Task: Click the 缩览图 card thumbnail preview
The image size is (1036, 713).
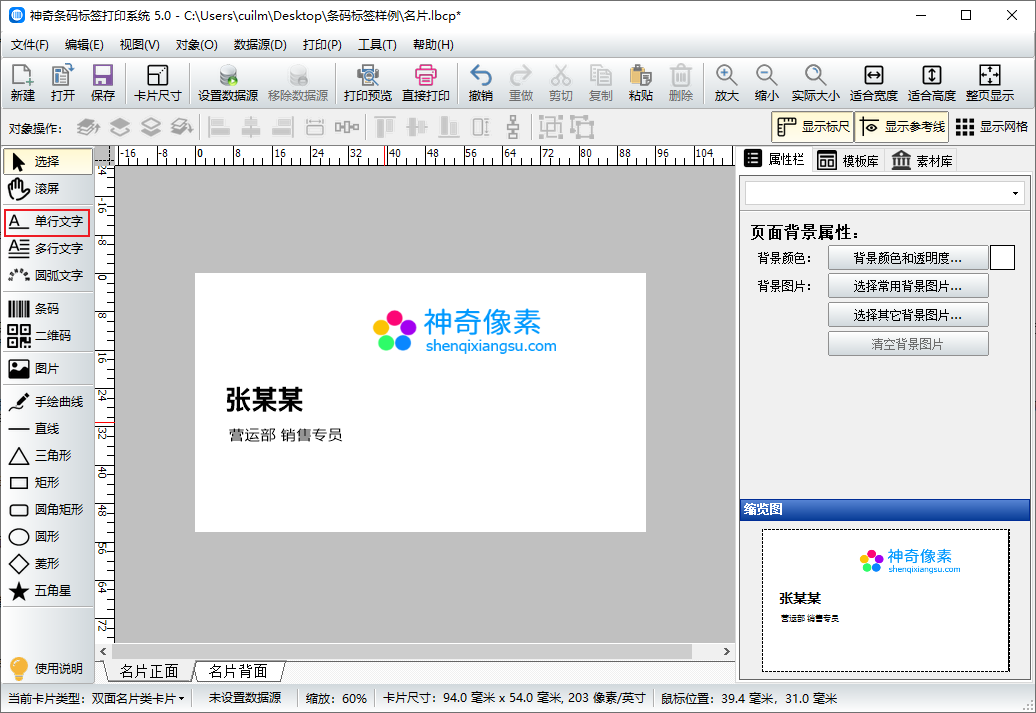Action: click(885, 600)
